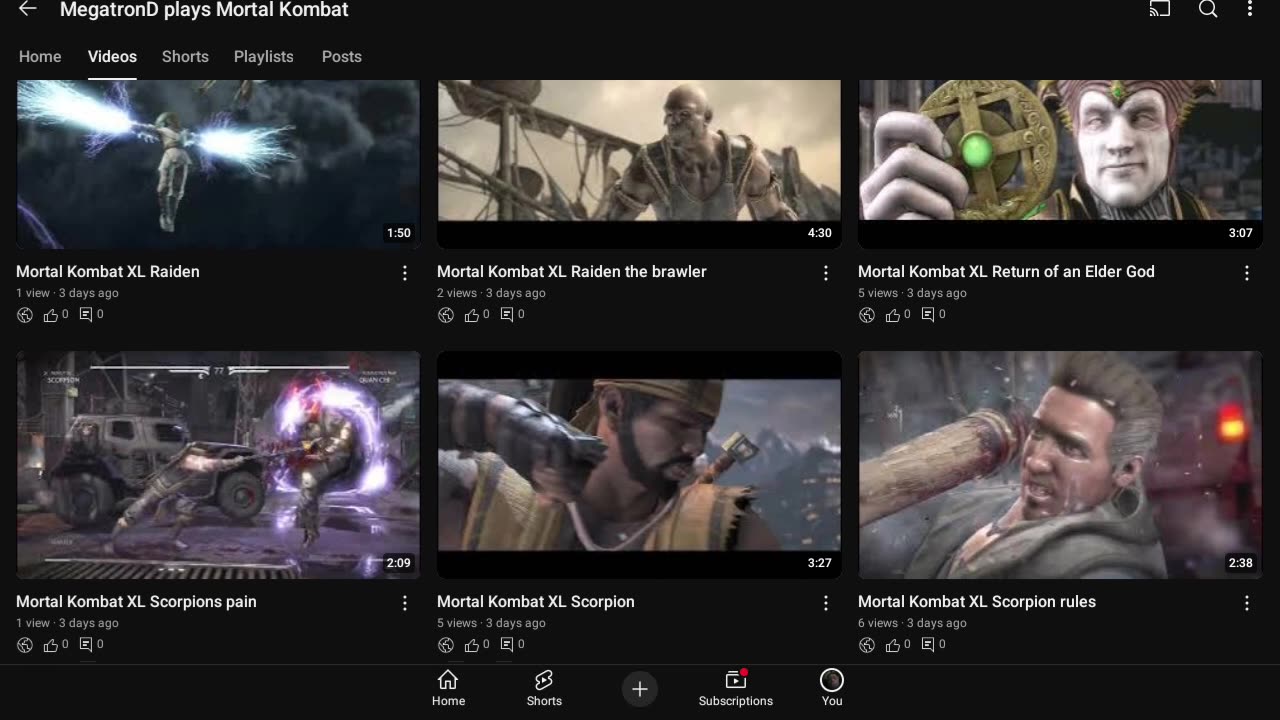Click the title Mortal Kombat XL Raiden

(108, 272)
